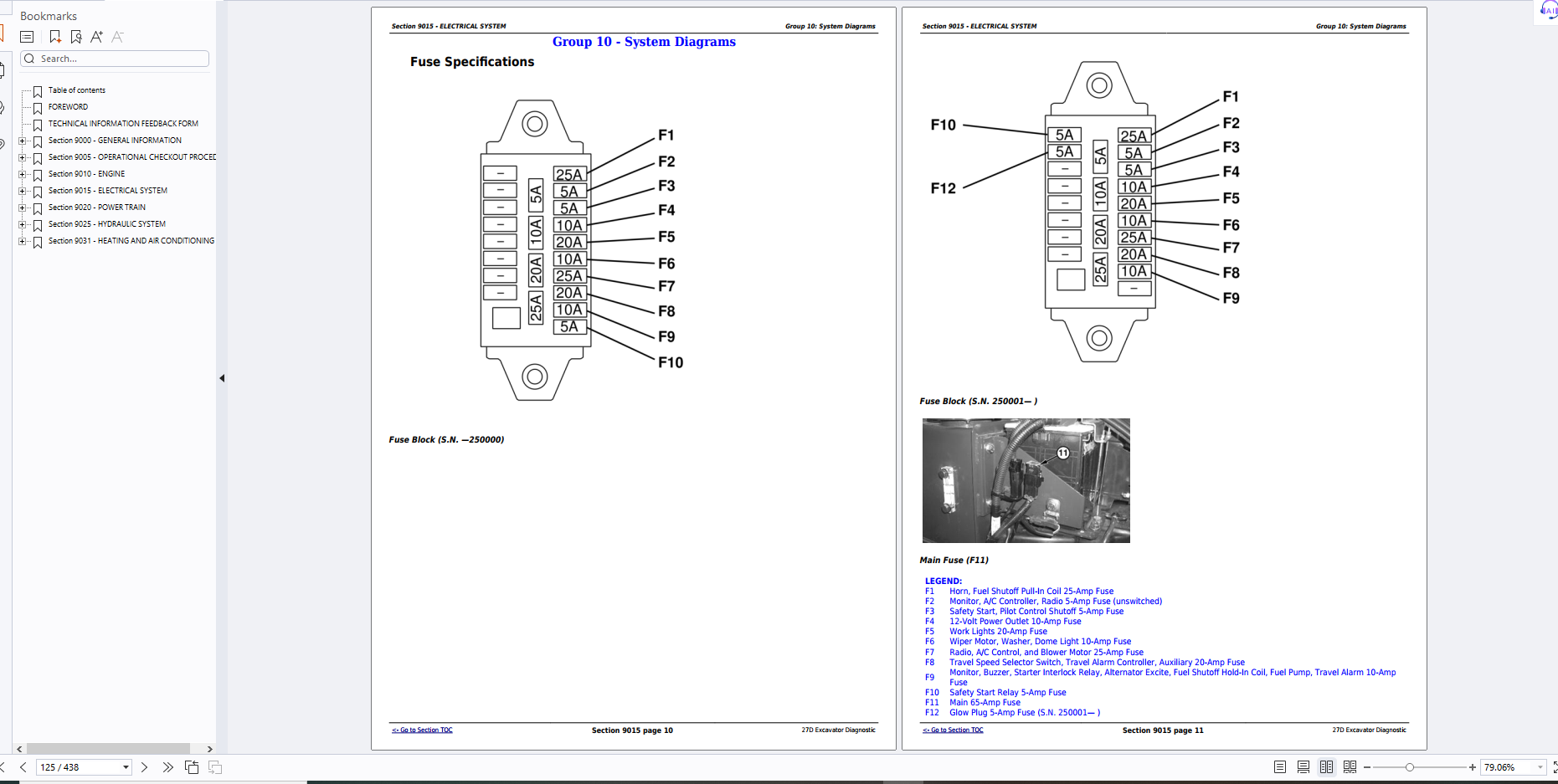Click the bookmarks panel horizontal scrollbar
The width and height of the screenshot is (1558, 784).
coord(108,749)
